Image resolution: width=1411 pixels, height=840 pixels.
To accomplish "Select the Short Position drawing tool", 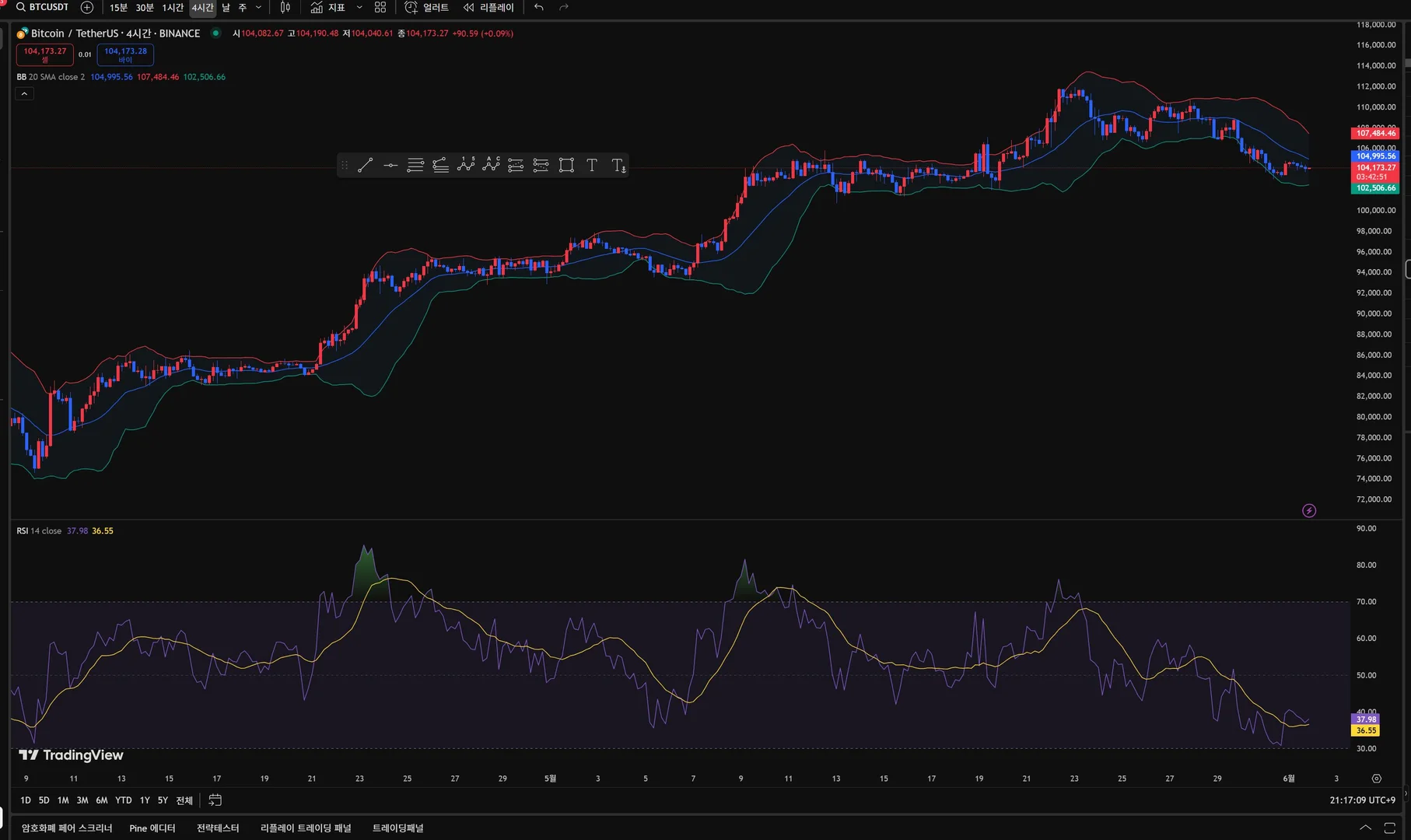I will (x=541, y=165).
